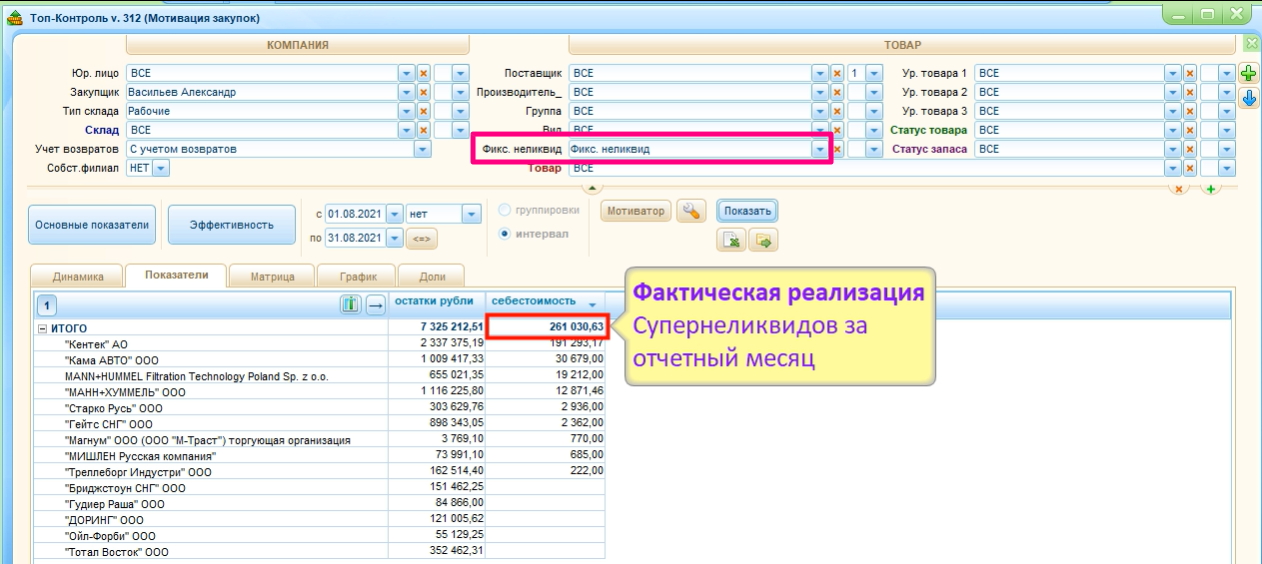The image size is (1262, 564).
Task: Open the Юр. лицо dropdown
Action: click(x=406, y=73)
